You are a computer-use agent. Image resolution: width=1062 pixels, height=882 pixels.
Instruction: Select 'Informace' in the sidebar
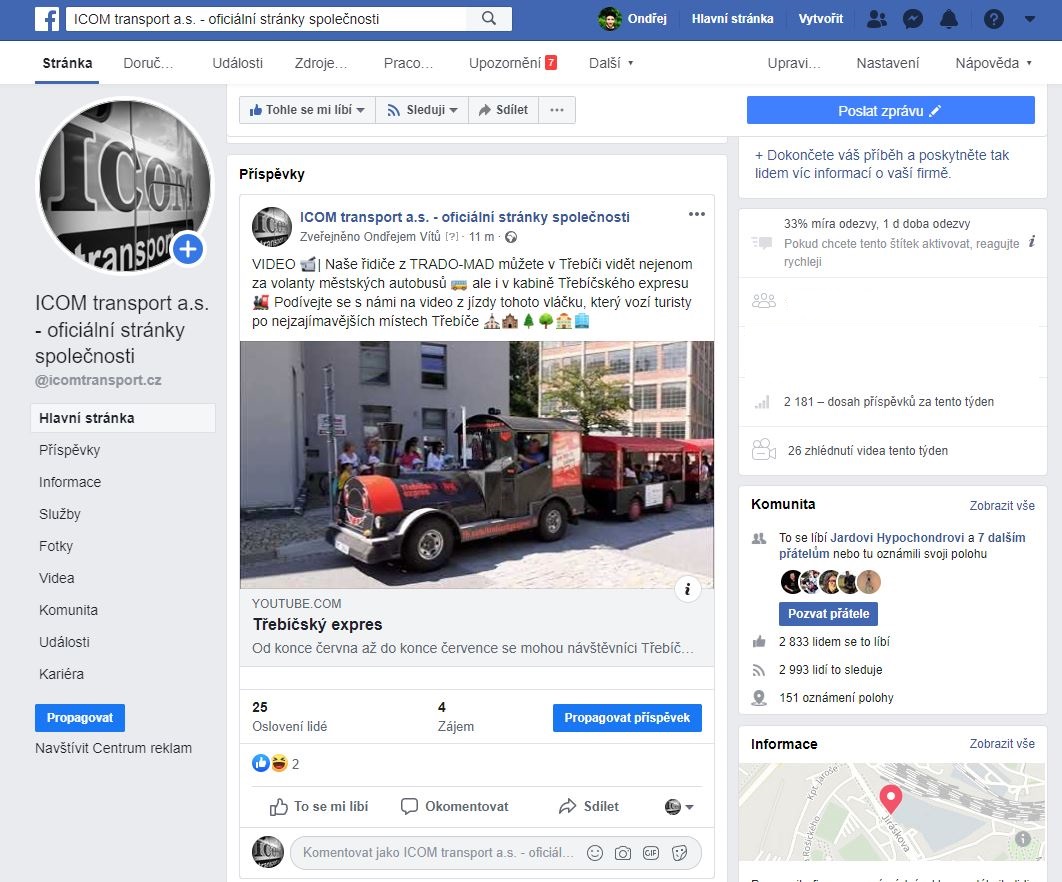[70, 482]
